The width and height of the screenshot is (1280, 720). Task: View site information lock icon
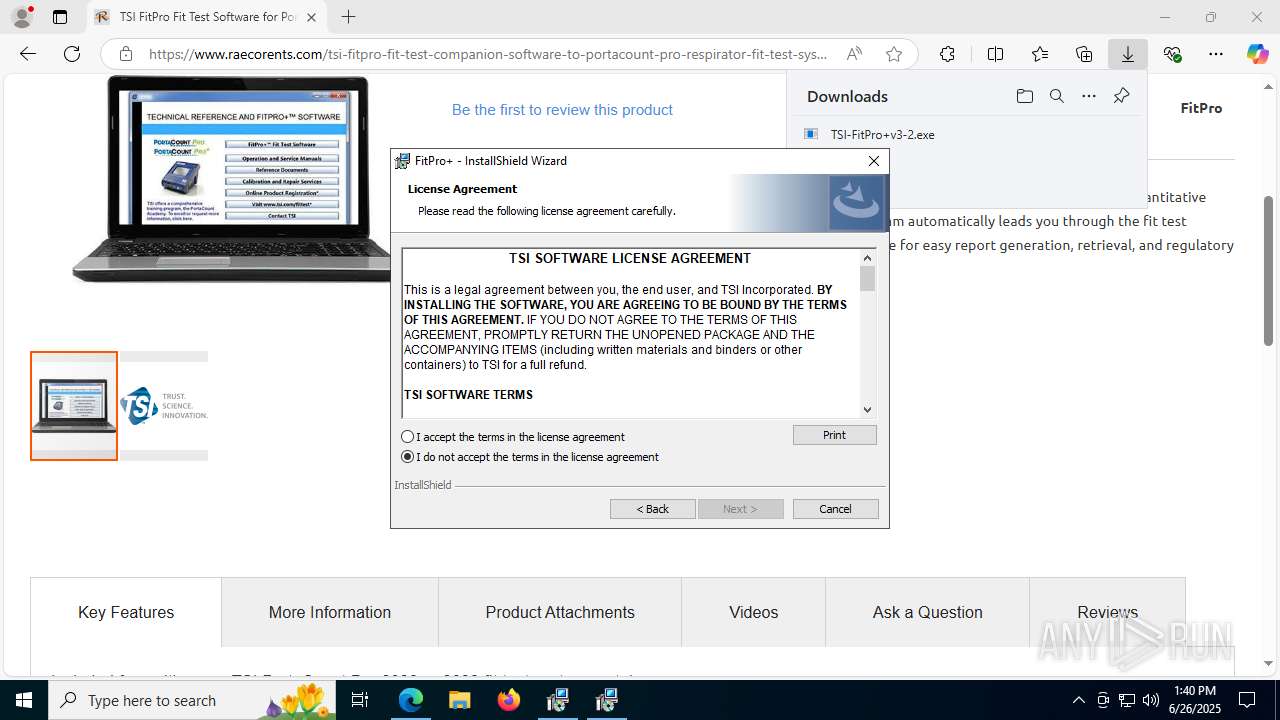pos(125,54)
